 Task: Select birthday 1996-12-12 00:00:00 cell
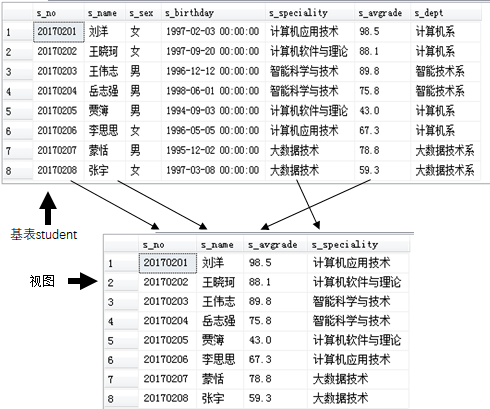pyautogui.click(x=213, y=71)
